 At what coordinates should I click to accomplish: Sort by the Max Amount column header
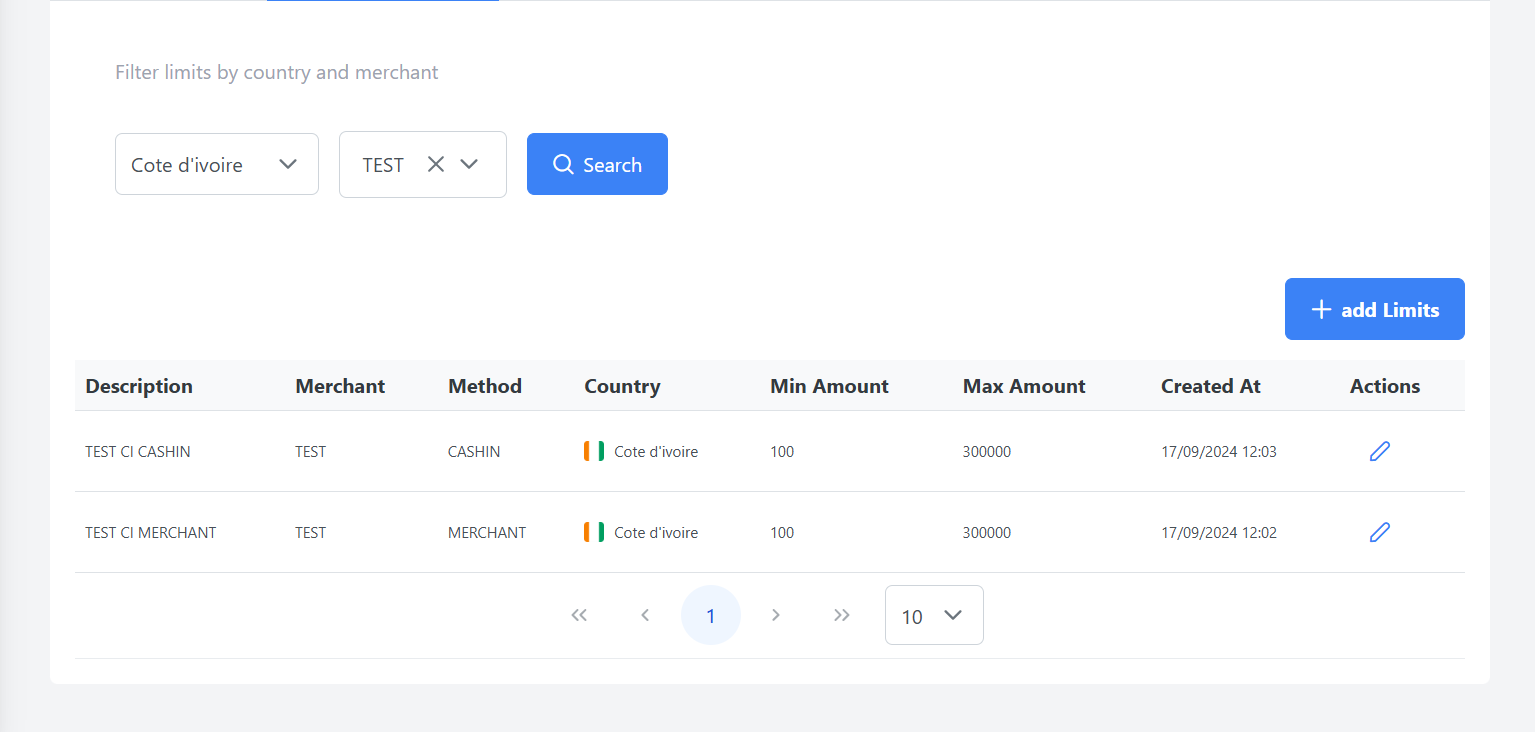[1023, 386]
